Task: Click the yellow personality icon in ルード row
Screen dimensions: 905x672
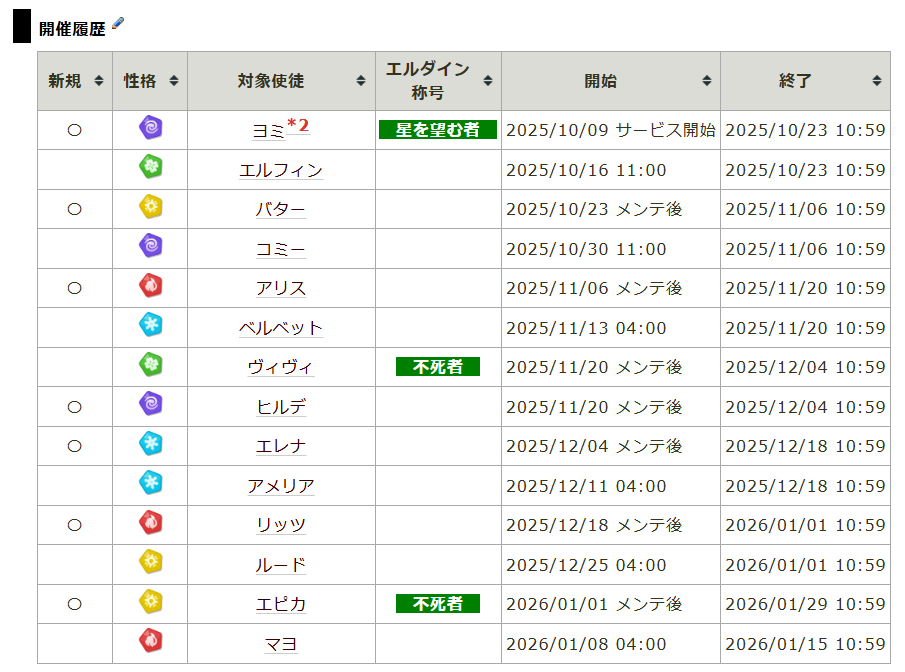Action: click(150, 563)
